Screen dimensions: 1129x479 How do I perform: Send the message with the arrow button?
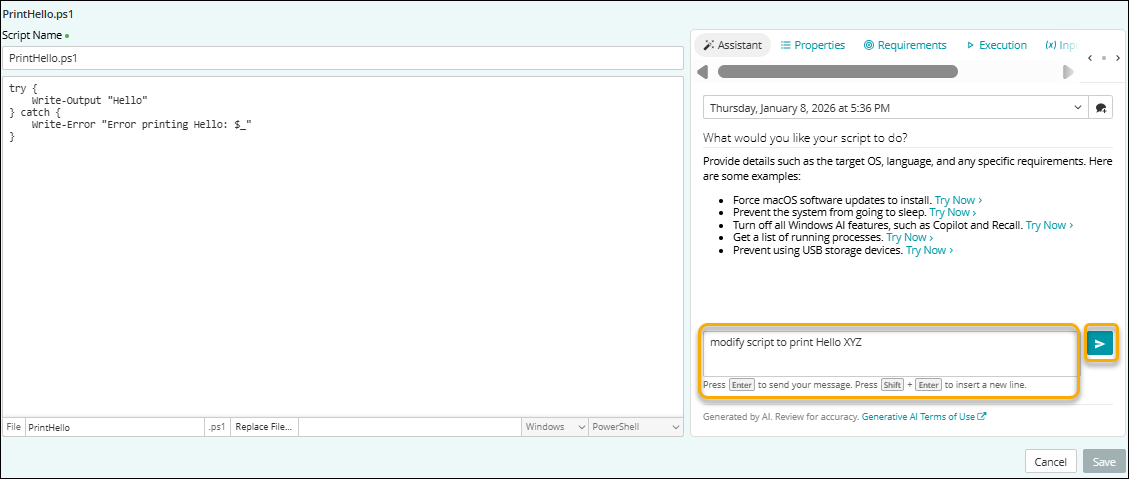point(1100,344)
